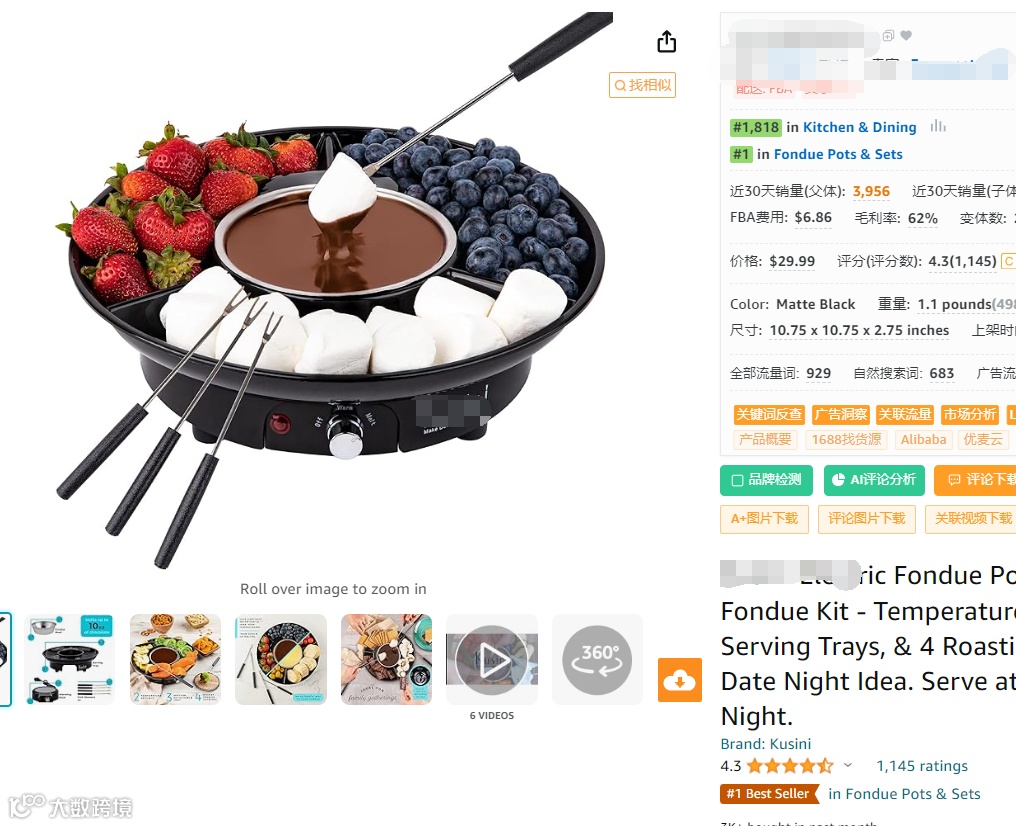Click the Kitchen & Dining category link
Image resolution: width=1016 pixels, height=826 pixels.
coord(859,127)
